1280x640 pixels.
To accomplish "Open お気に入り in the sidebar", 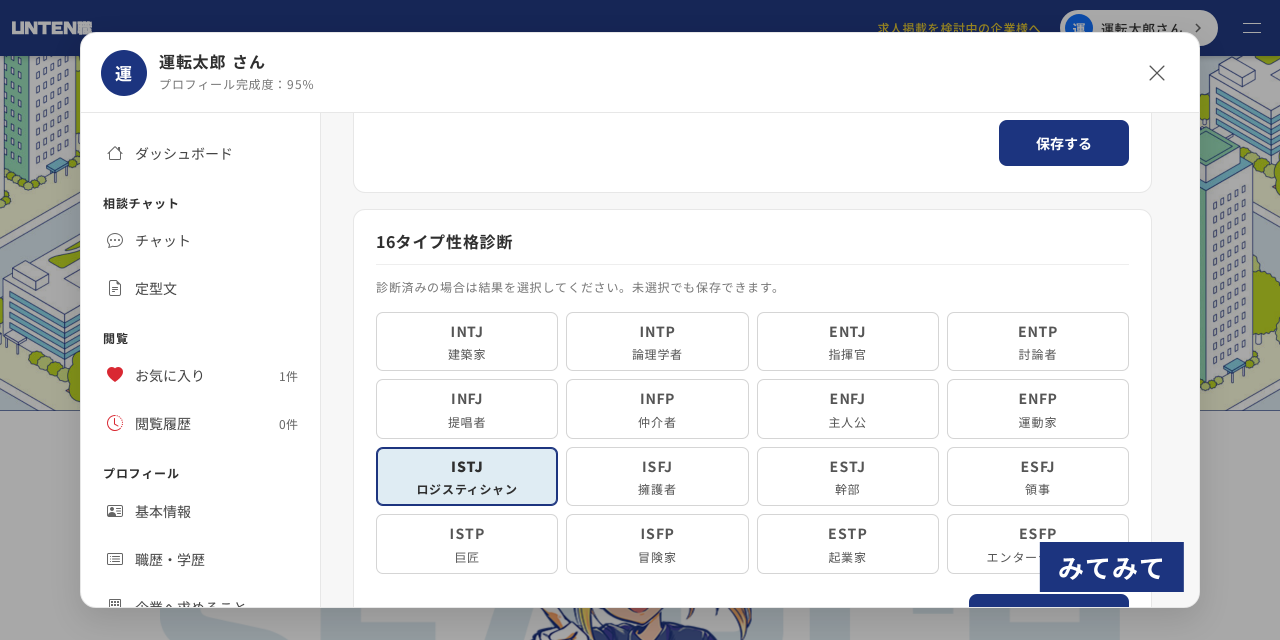I will click(x=200, y=375).
